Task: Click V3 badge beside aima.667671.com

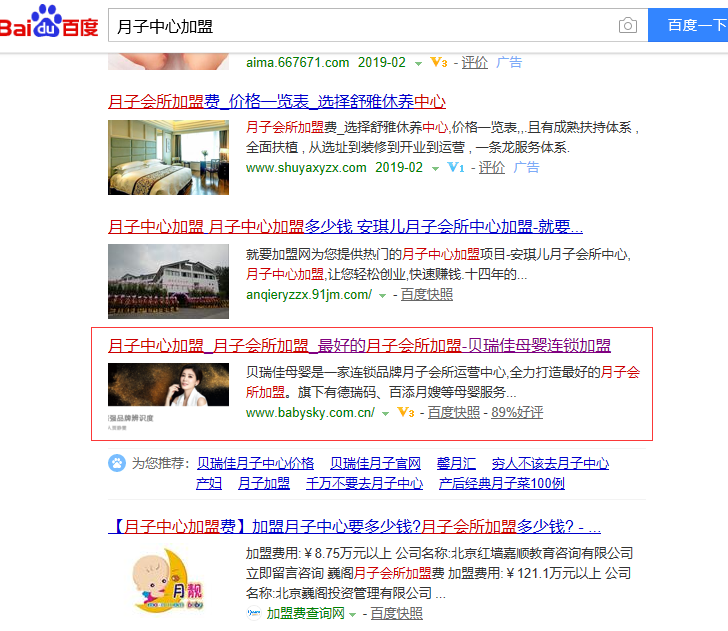Action: pos(439,62)
